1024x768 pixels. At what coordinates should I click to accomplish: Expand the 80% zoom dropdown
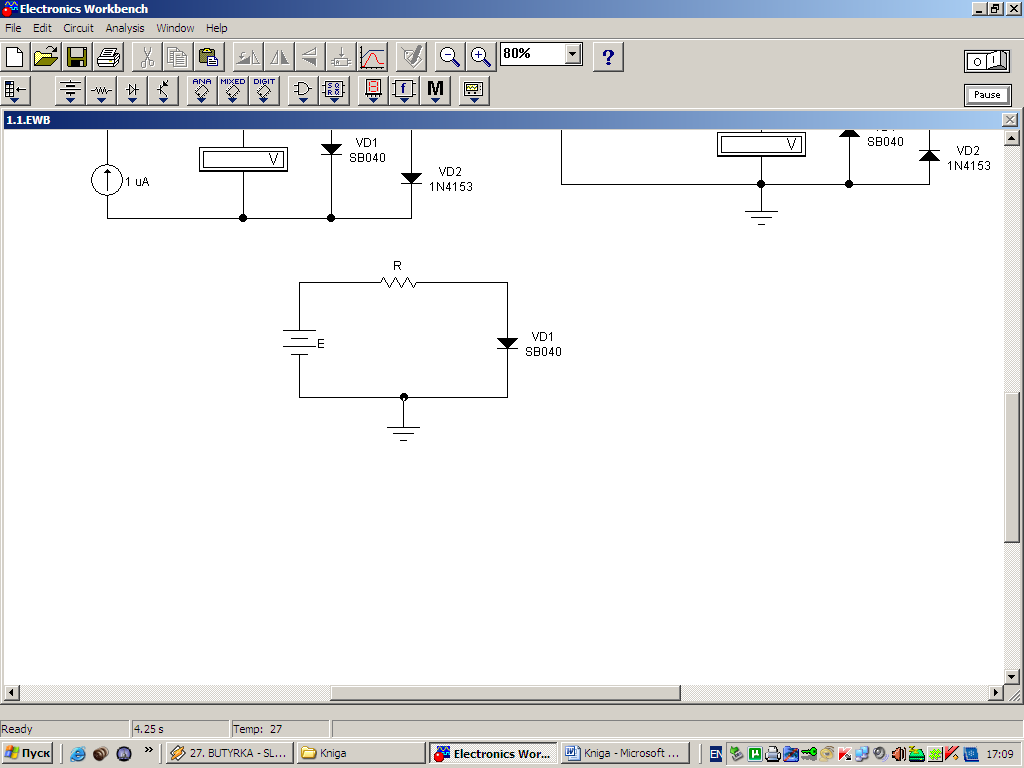[573, 54]
